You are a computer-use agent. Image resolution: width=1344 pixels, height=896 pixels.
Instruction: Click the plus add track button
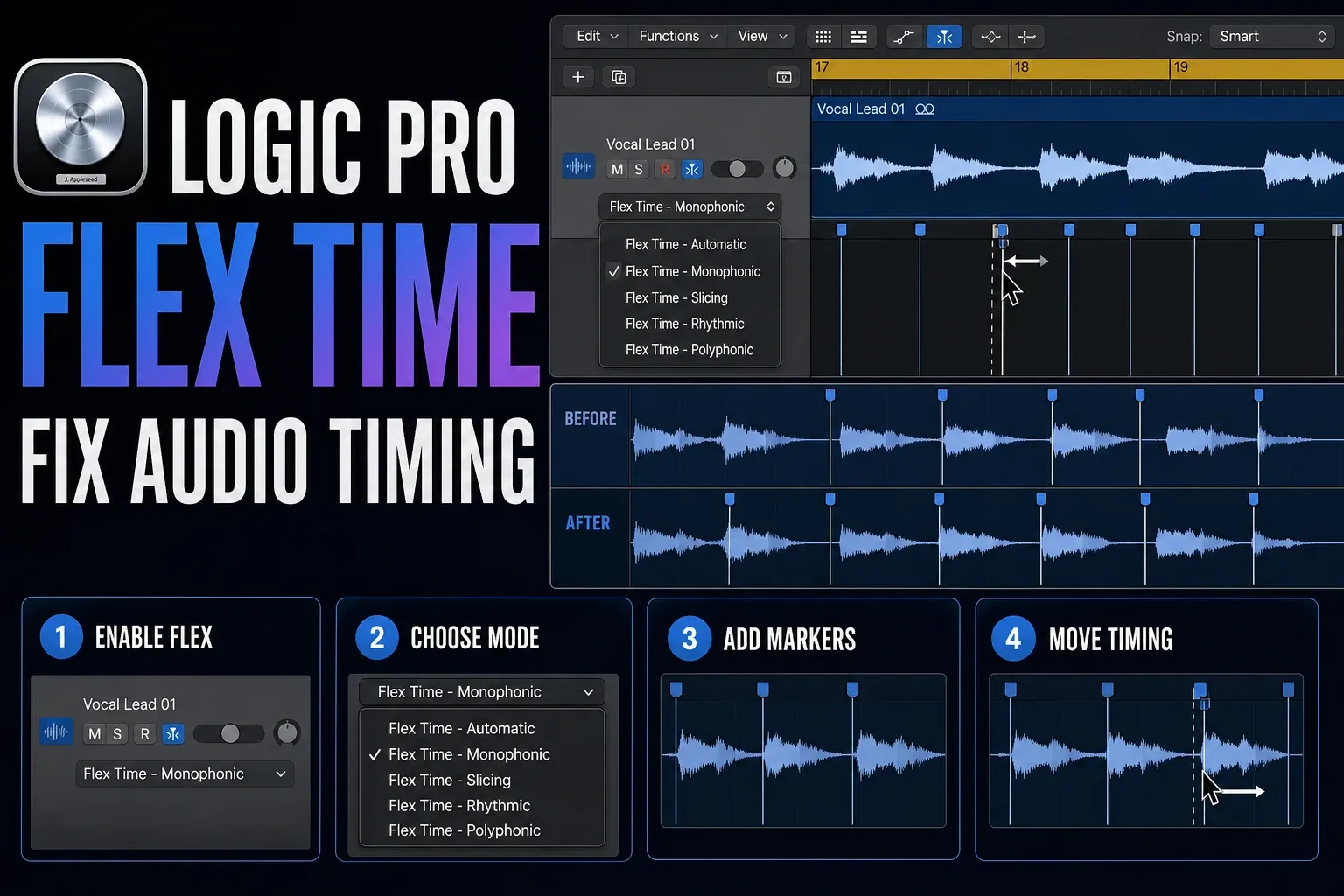tap(578, 77)
